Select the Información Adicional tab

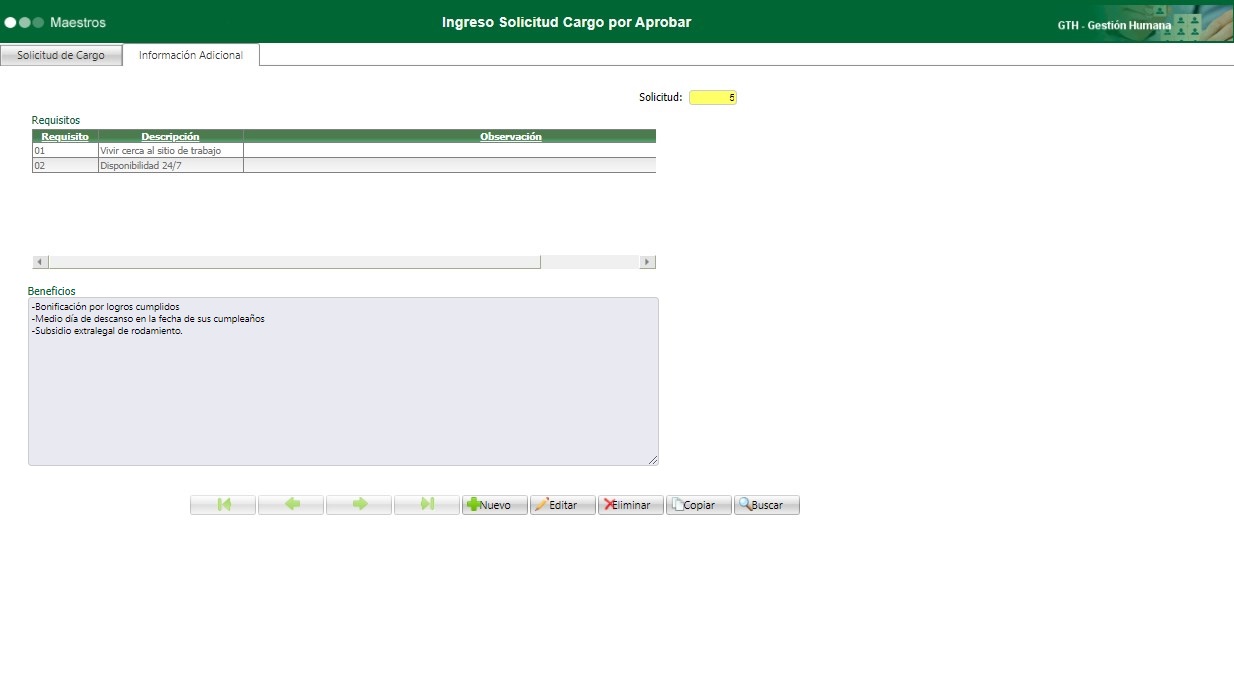click(191, 55)
